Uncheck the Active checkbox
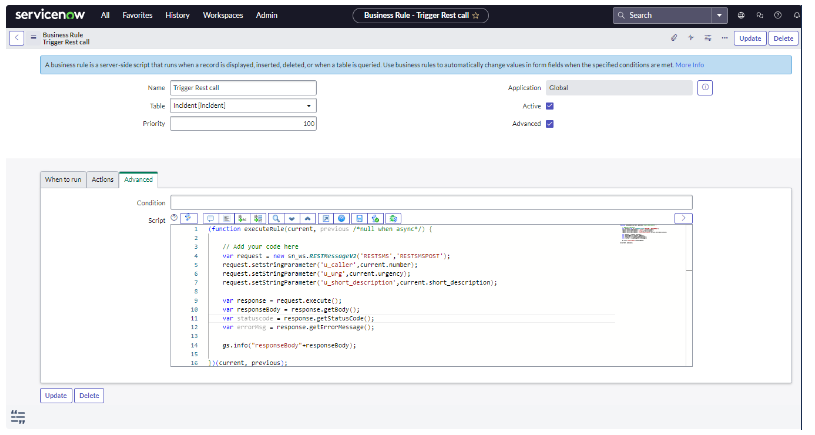 pyautogui.click(x=550, y=106)
